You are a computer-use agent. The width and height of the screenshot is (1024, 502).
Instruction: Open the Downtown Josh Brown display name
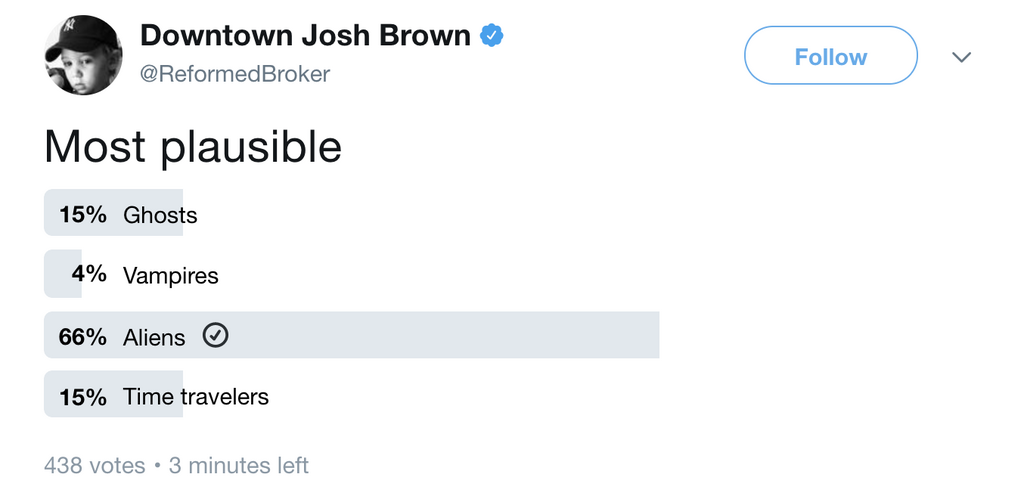click(305, 36)
